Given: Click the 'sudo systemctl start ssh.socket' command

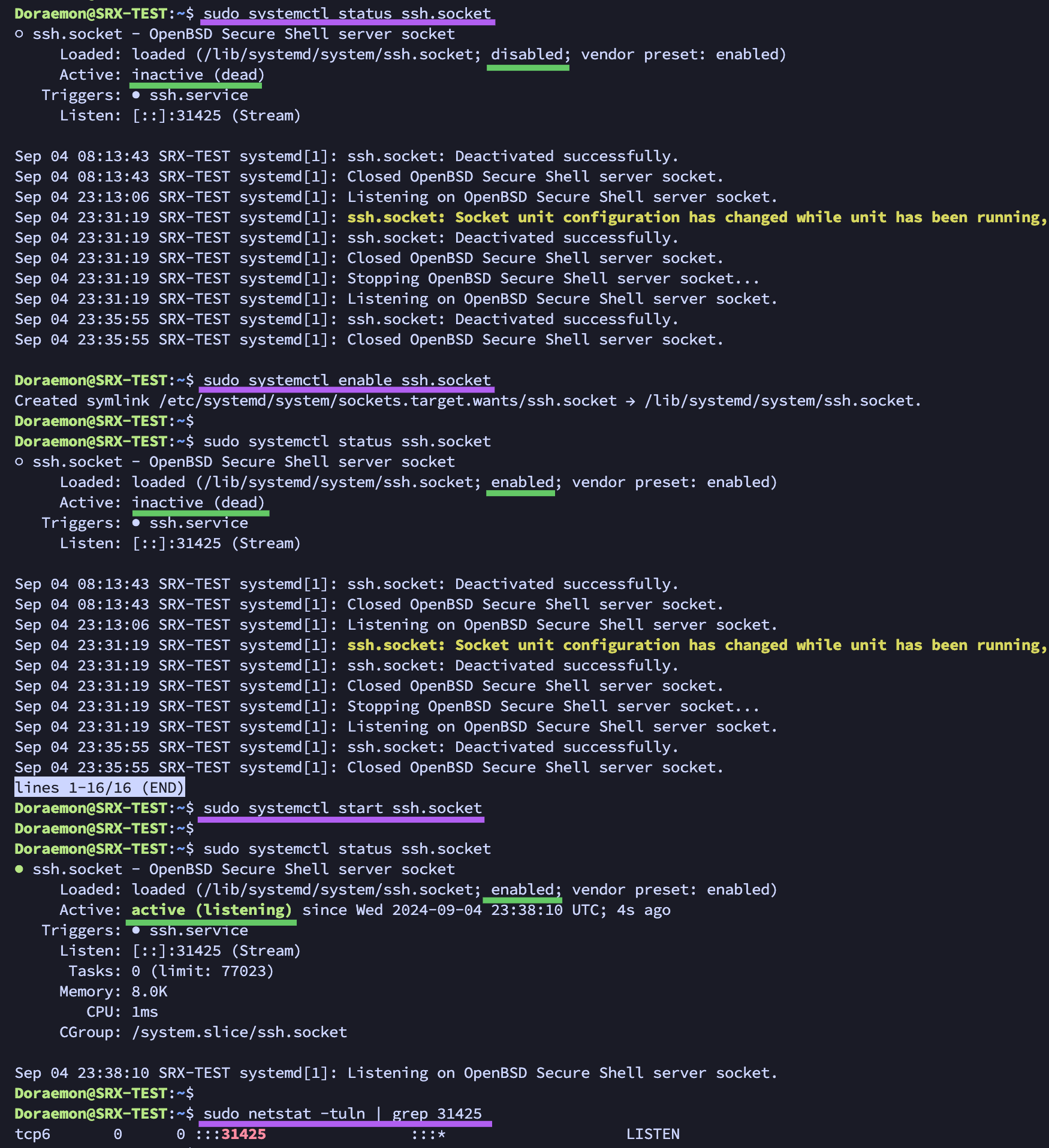Looking at the screenshot, I should (342, 808).
